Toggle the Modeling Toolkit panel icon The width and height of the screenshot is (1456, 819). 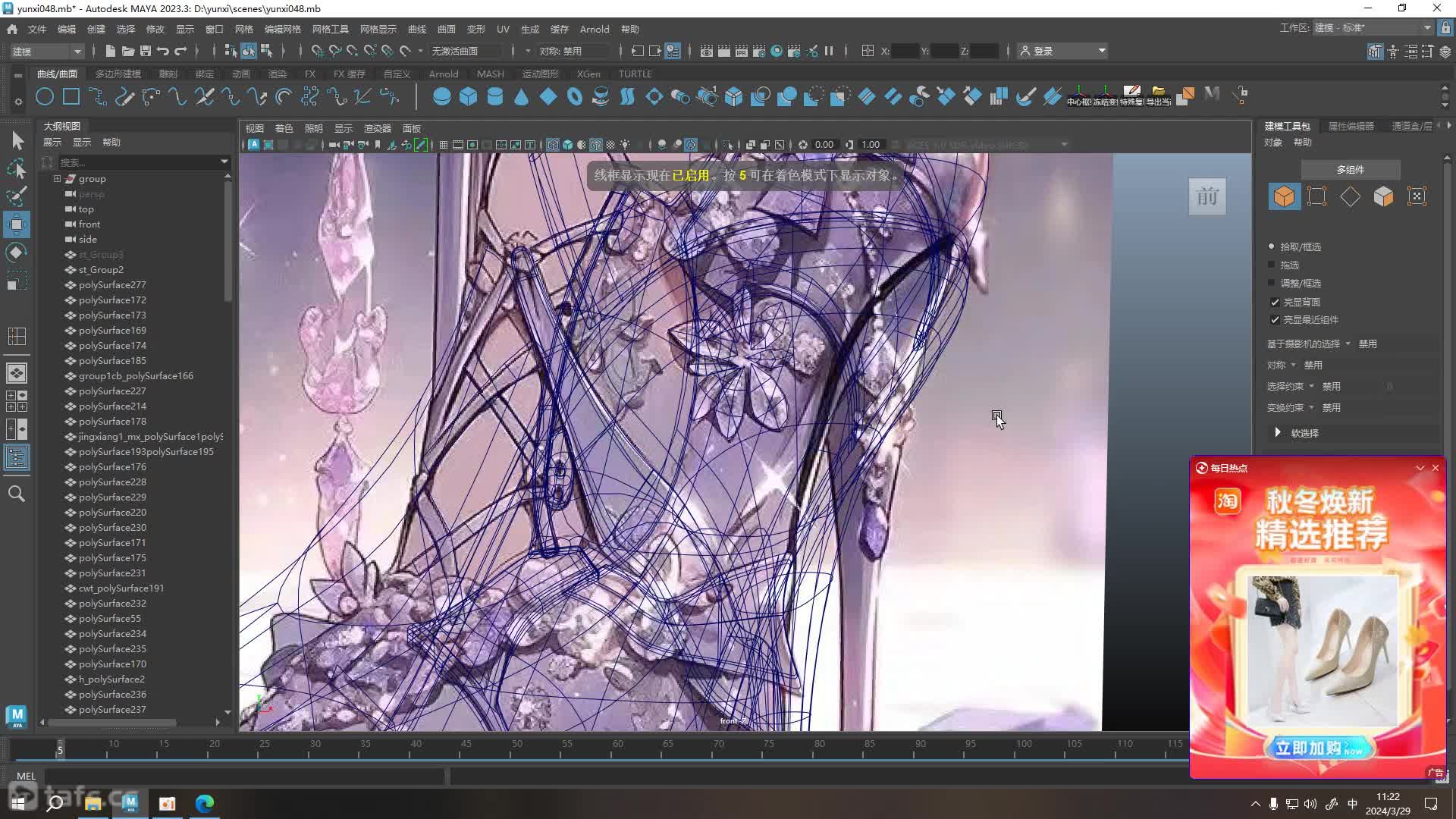pos(1374,51)
